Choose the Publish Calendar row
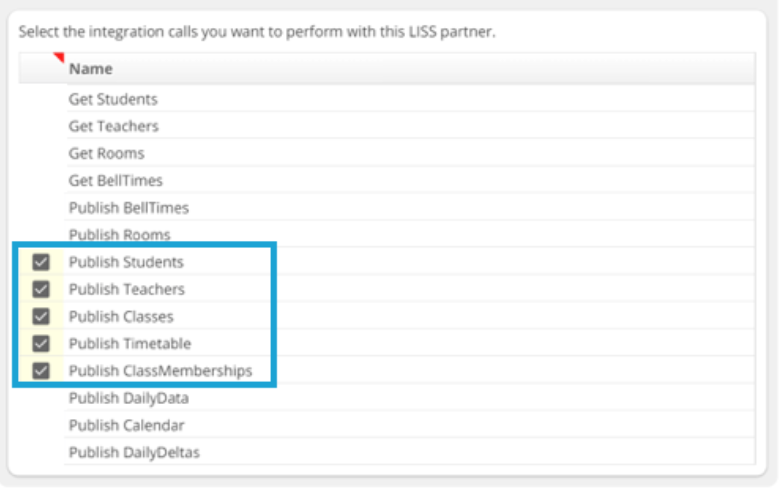The width and height of the screenshot is (782, 490). pyautogui.click(x=126, y=425)
